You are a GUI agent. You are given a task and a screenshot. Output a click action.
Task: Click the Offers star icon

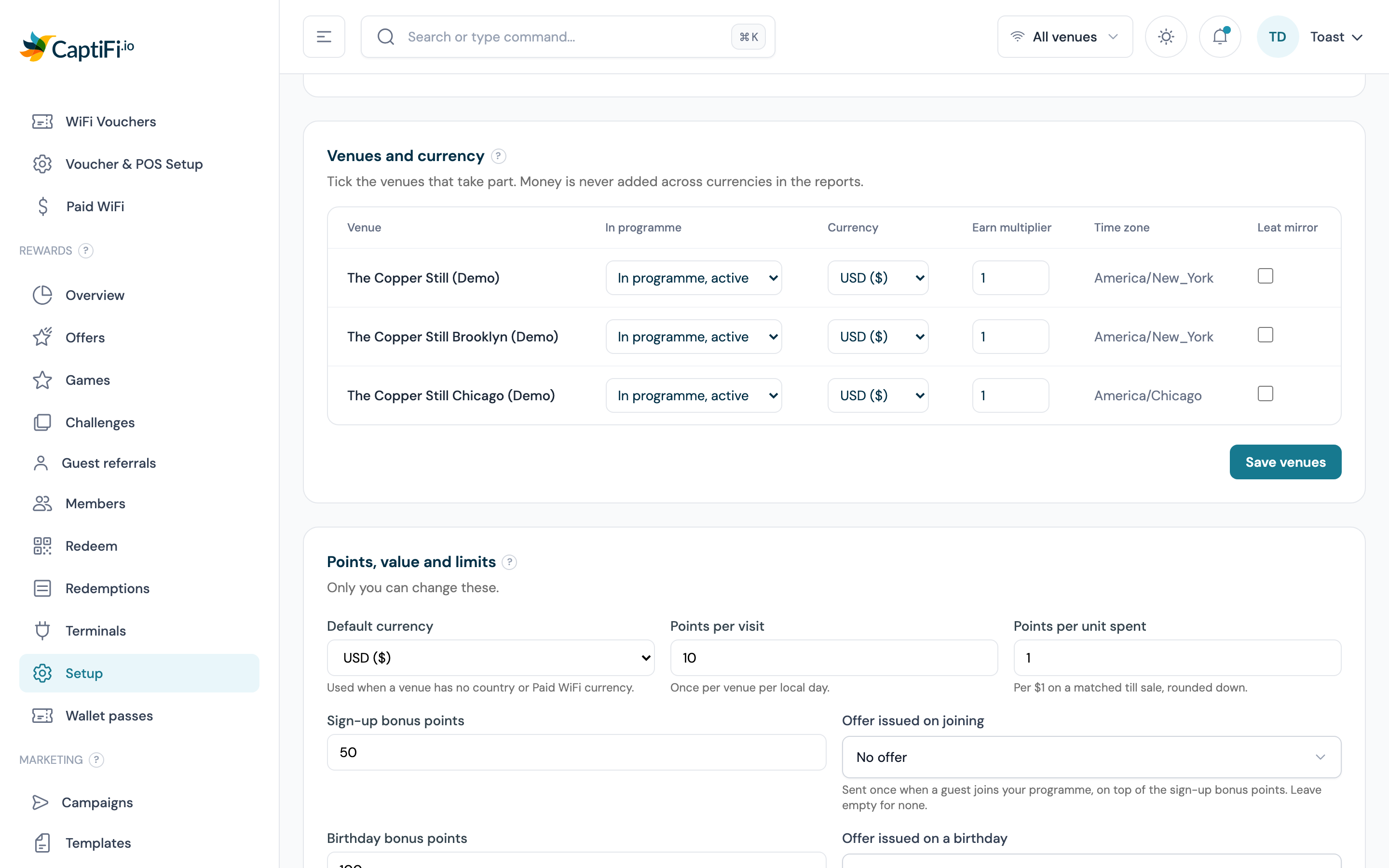(x=42, y=338)
